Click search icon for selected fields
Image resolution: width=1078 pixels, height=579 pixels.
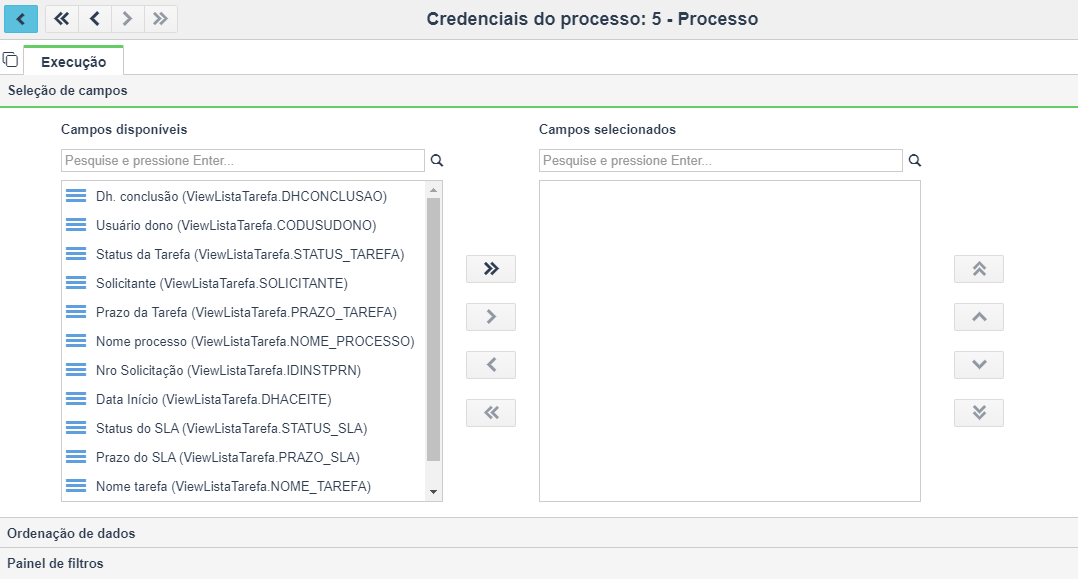[x=914, y=160]
